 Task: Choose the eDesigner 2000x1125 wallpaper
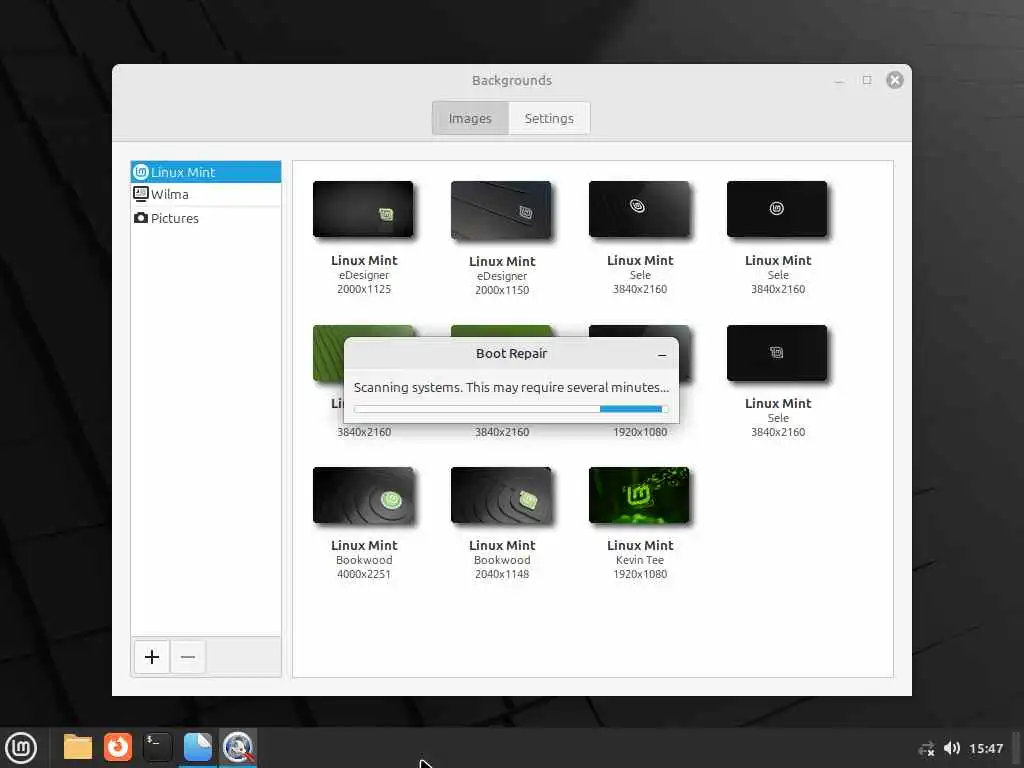[x=363, y=210]
